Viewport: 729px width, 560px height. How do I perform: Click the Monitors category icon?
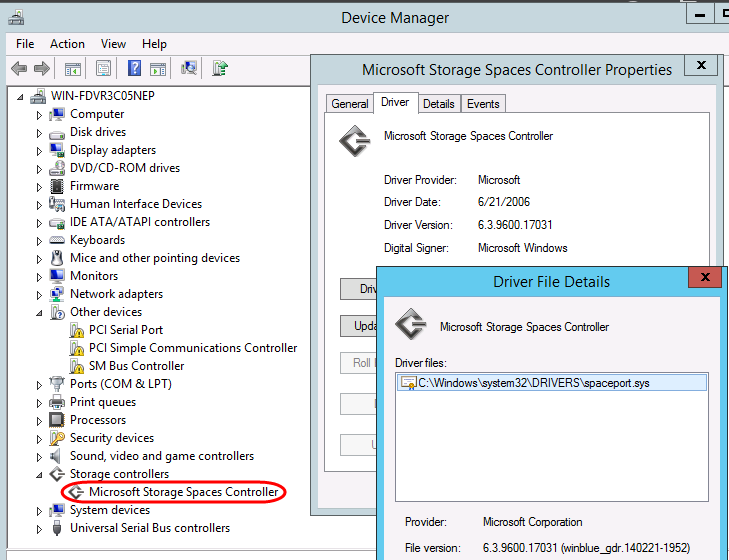pos(57,276)
